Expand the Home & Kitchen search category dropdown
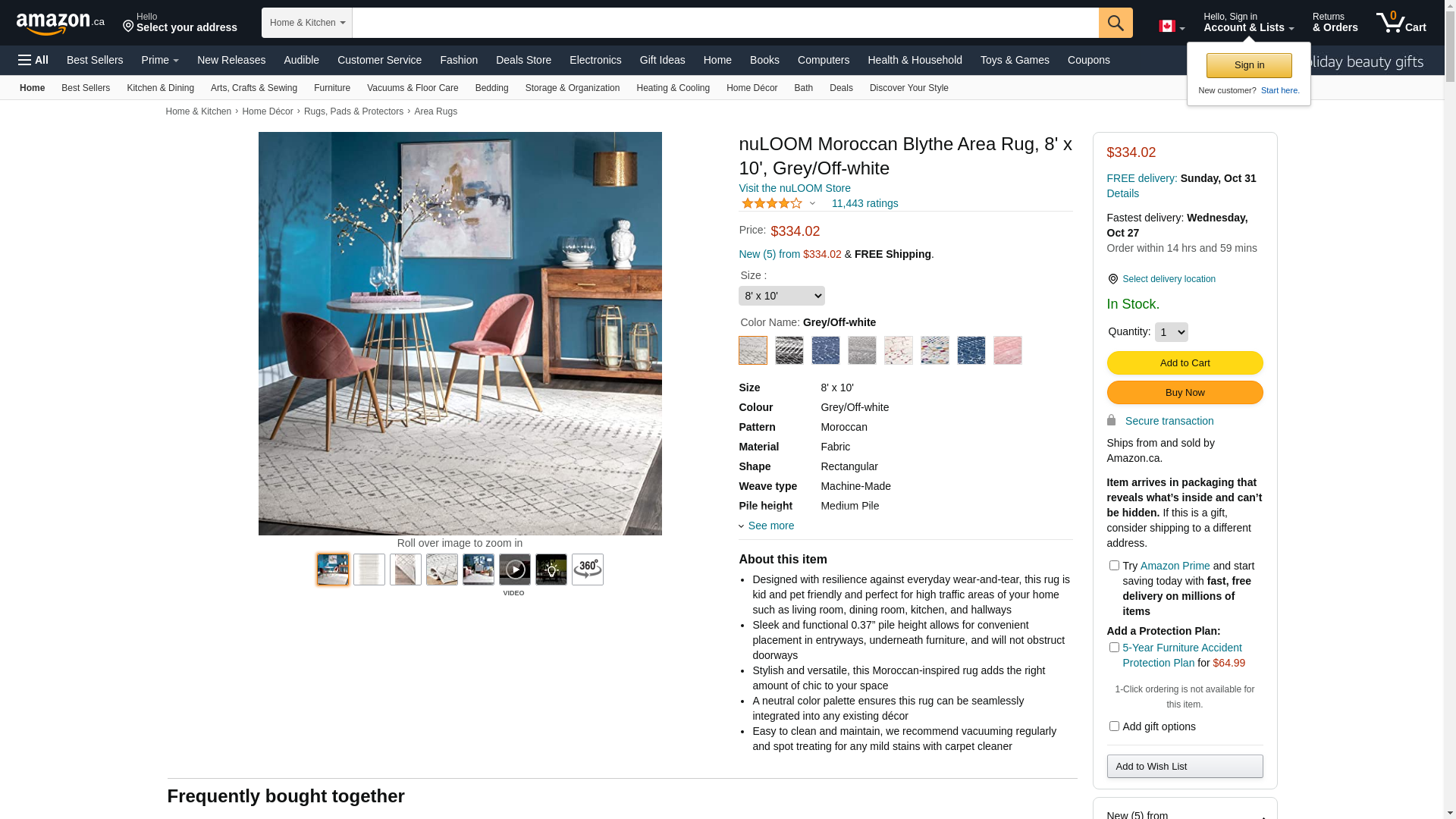The image size is (1456, 819). 307,23
